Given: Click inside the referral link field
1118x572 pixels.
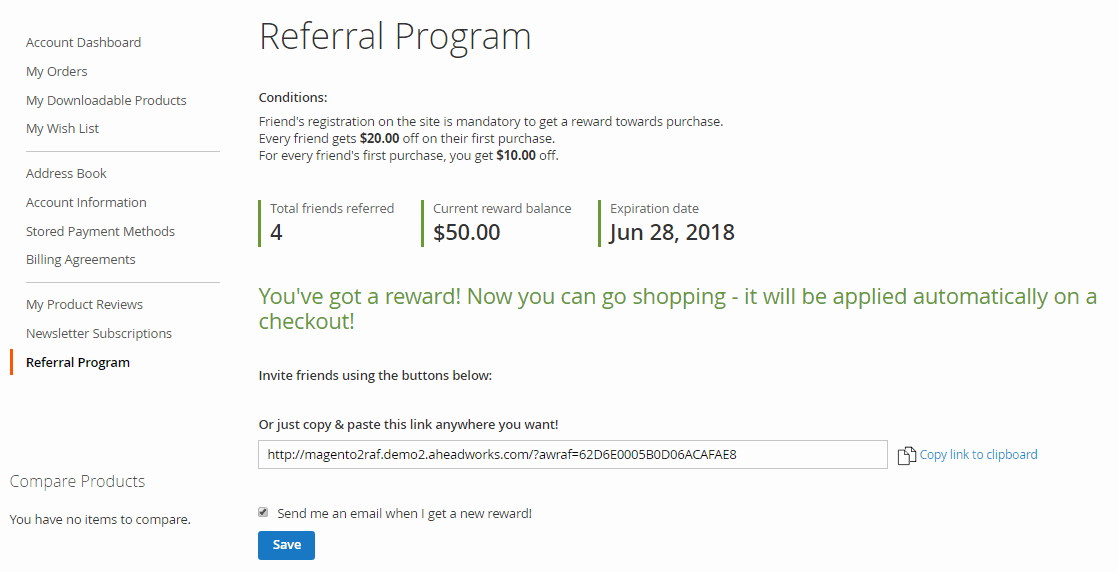Looking at the screenshot, I should [572, 454].
